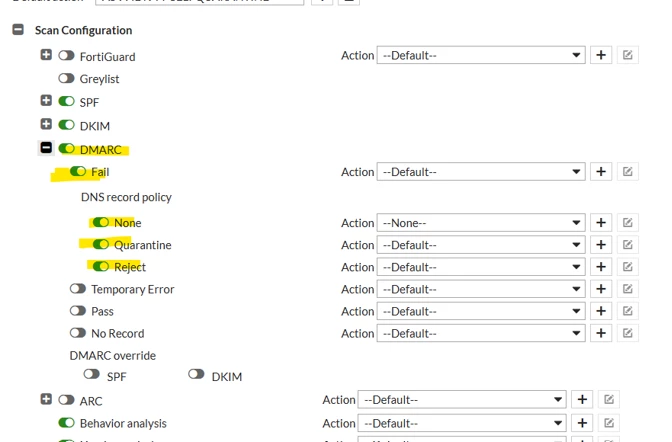
Task: Disable the Behavior analysis toggle
Action: click(66, 423)
